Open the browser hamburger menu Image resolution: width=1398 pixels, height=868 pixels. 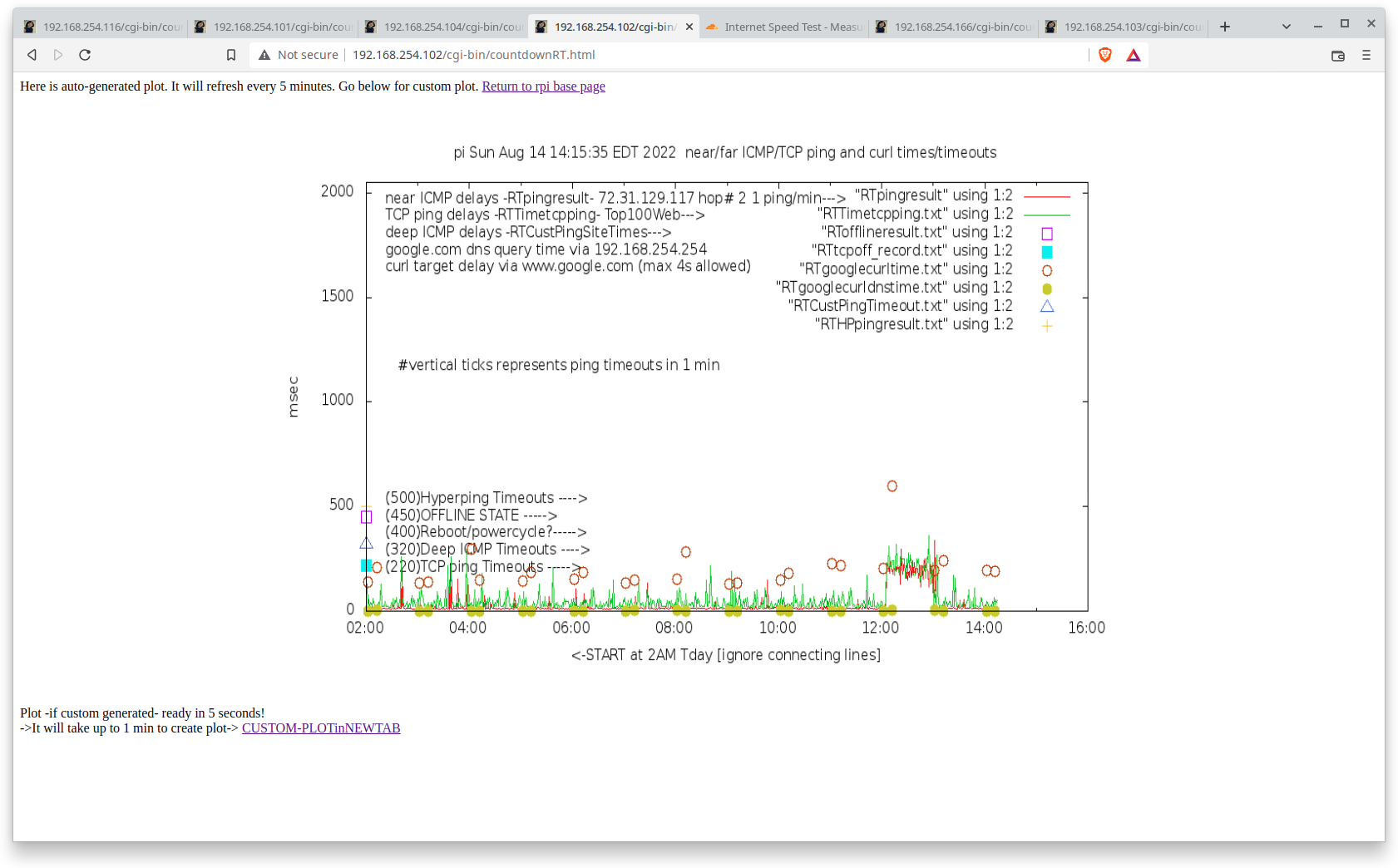click(x=1366, y=55)
